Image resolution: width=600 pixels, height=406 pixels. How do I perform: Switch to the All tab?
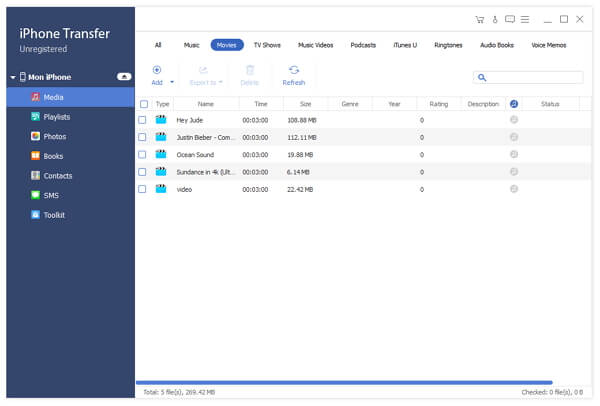(x=158, y=45)
